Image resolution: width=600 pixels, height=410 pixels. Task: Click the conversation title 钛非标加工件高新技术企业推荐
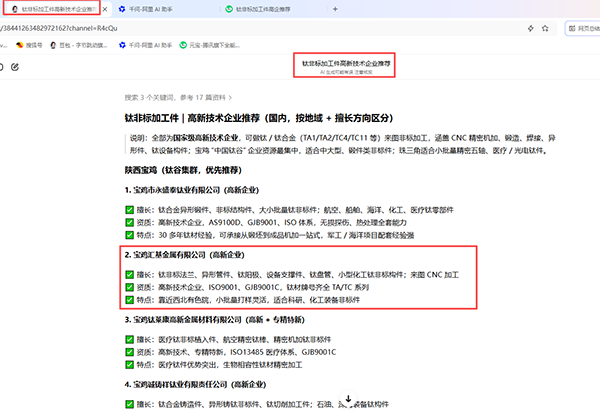[x=346, y=64]
